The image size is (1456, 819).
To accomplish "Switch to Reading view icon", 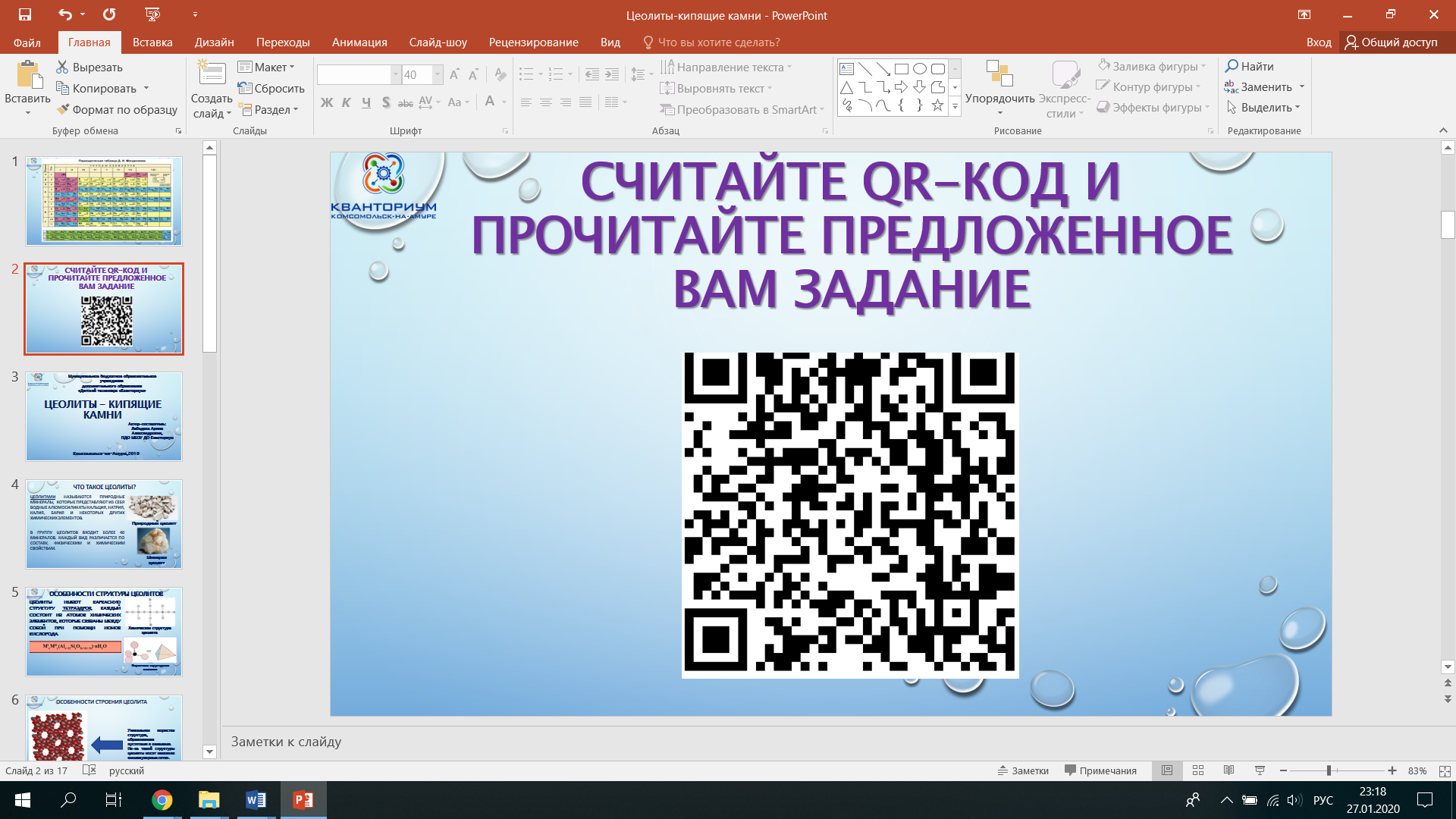I will point(1228,770).
